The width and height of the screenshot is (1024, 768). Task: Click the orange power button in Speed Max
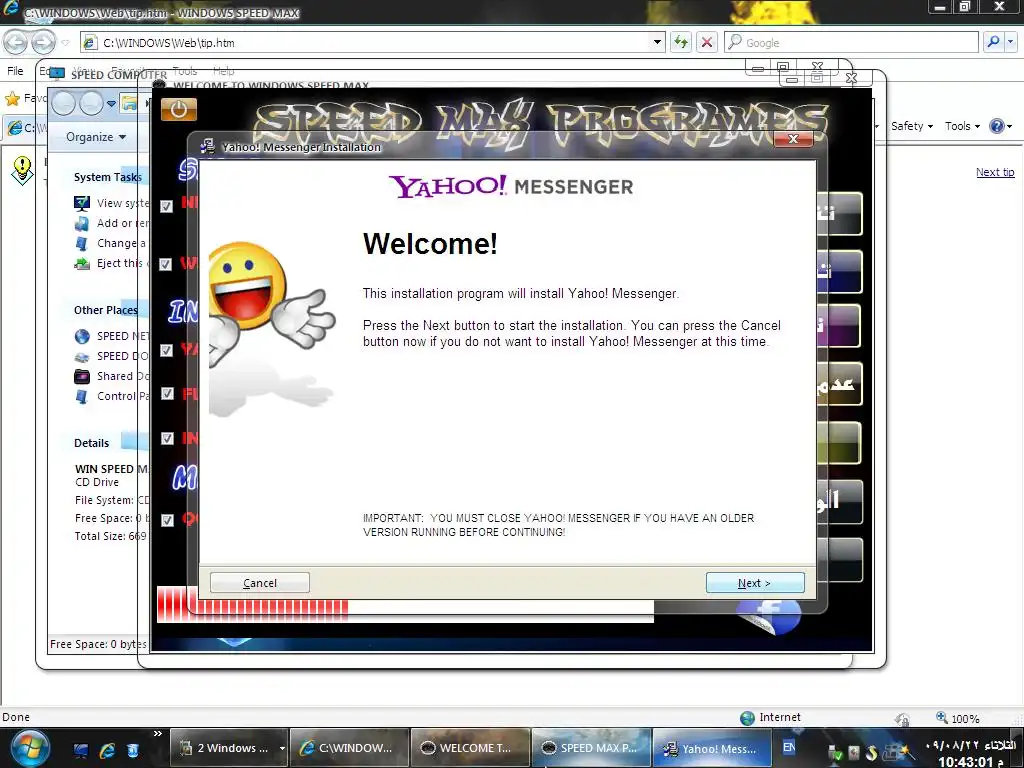click(178, 110)
